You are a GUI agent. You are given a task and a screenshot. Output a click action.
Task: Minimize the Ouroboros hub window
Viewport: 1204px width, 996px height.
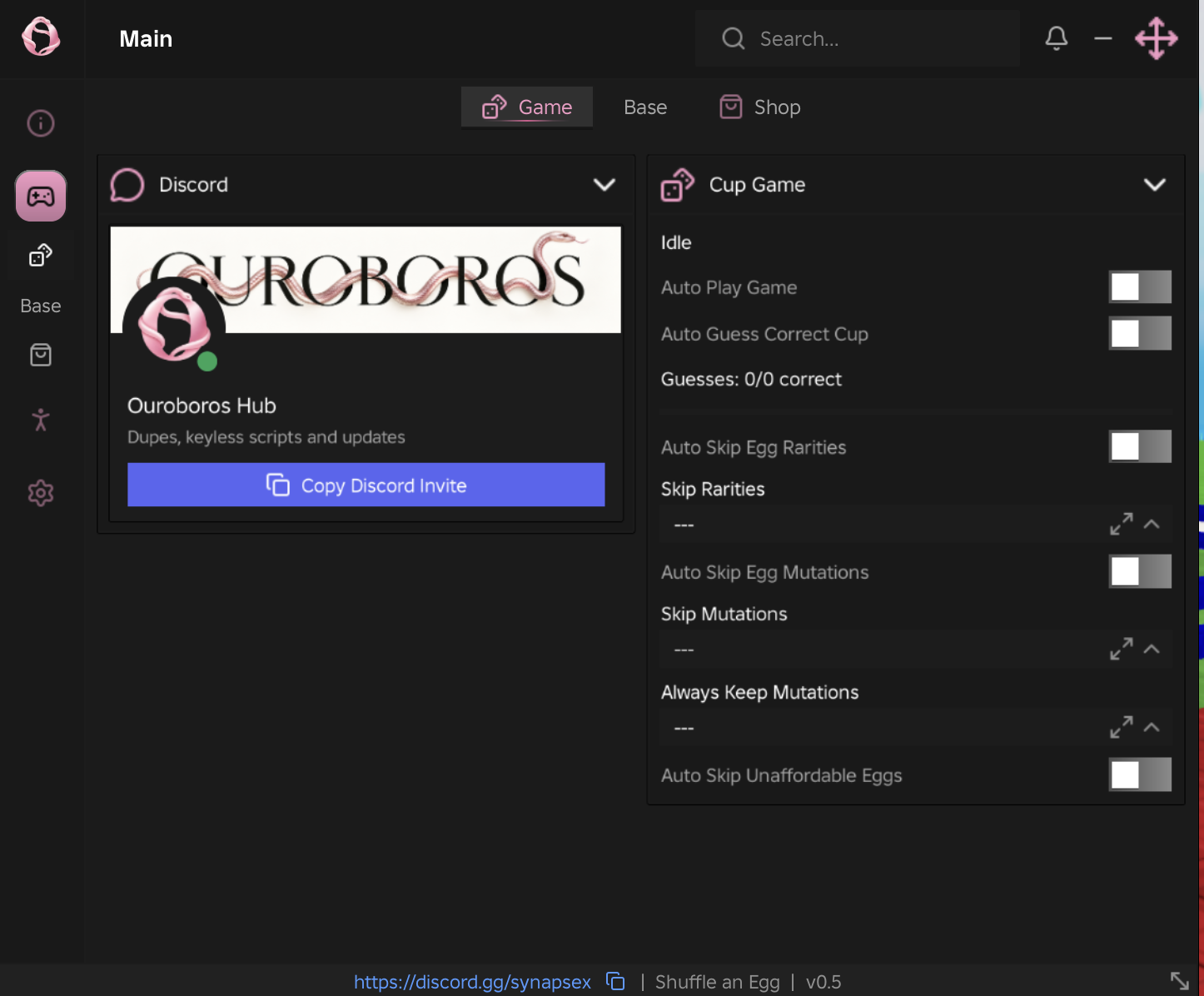(x=1103, y=38)
